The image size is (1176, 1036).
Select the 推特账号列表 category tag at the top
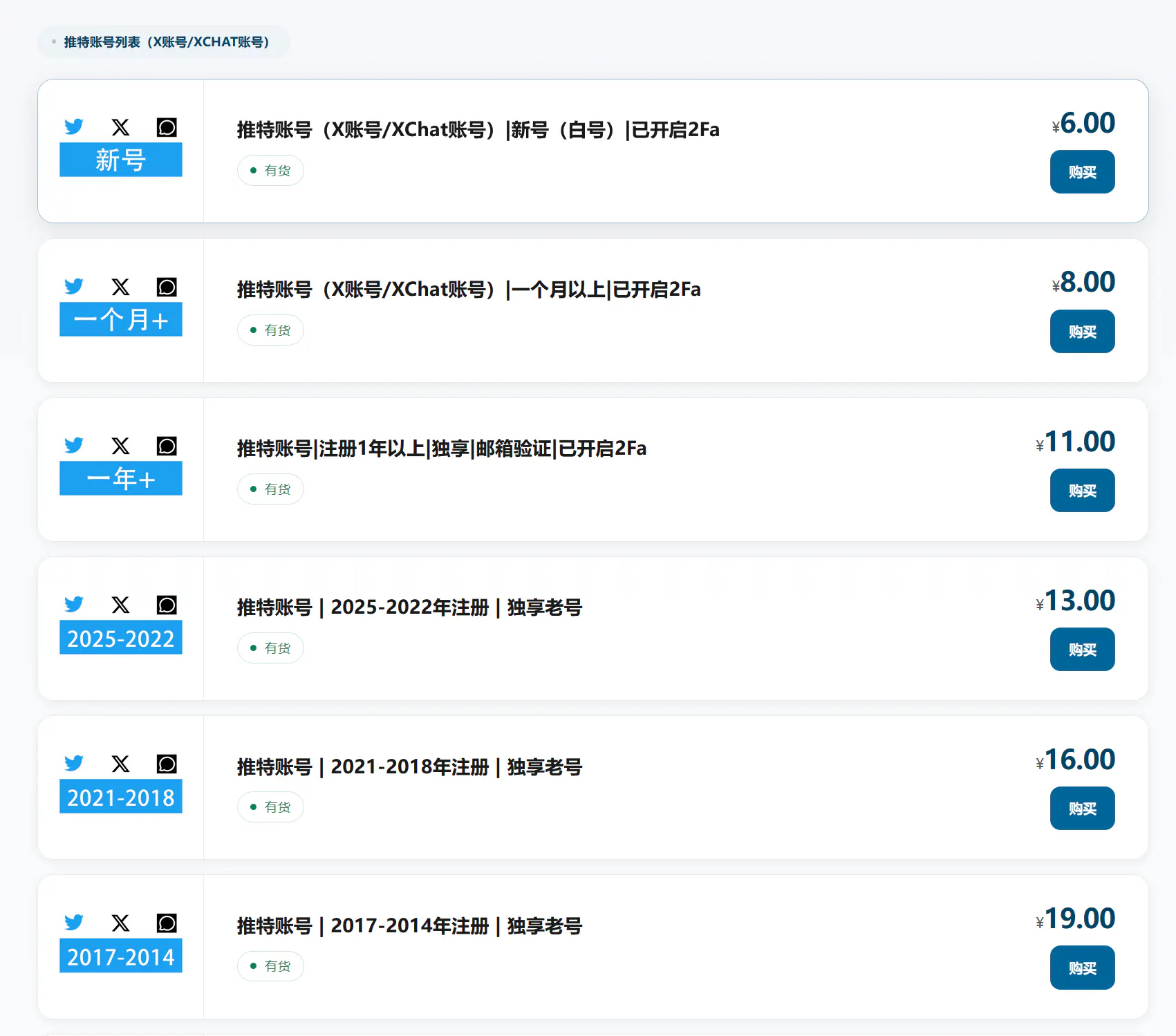(x=165, y=42)
